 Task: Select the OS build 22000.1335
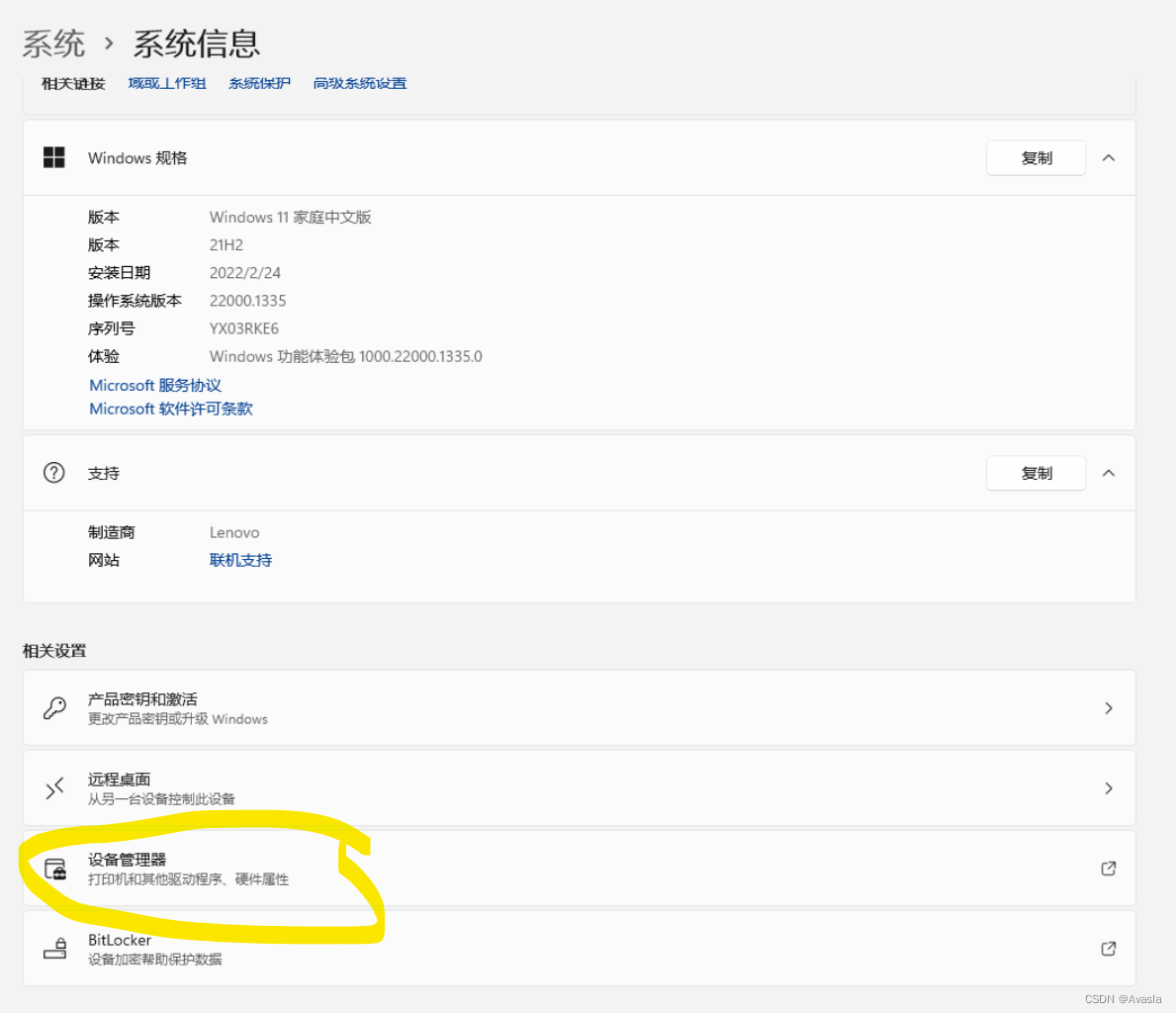[247, 300]
